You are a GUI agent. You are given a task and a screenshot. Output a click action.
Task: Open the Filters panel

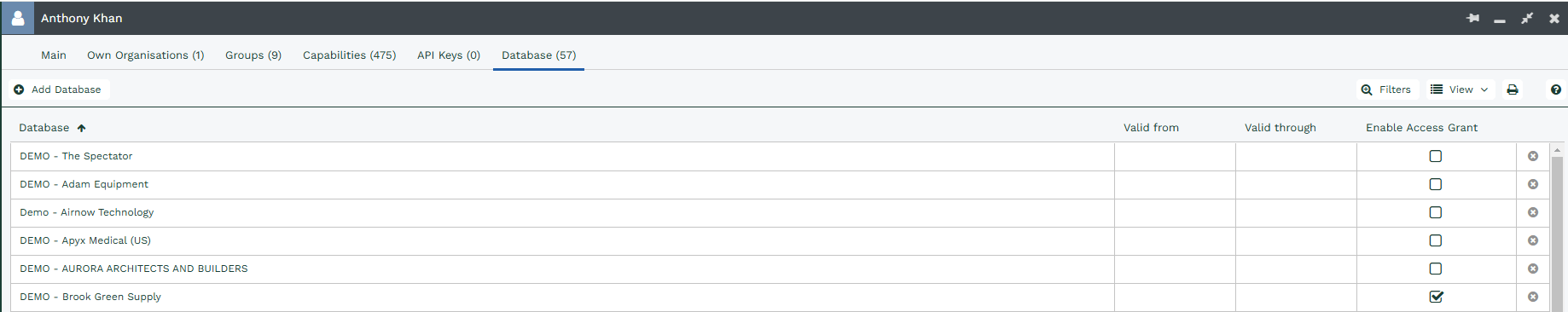pos(1386,90)
